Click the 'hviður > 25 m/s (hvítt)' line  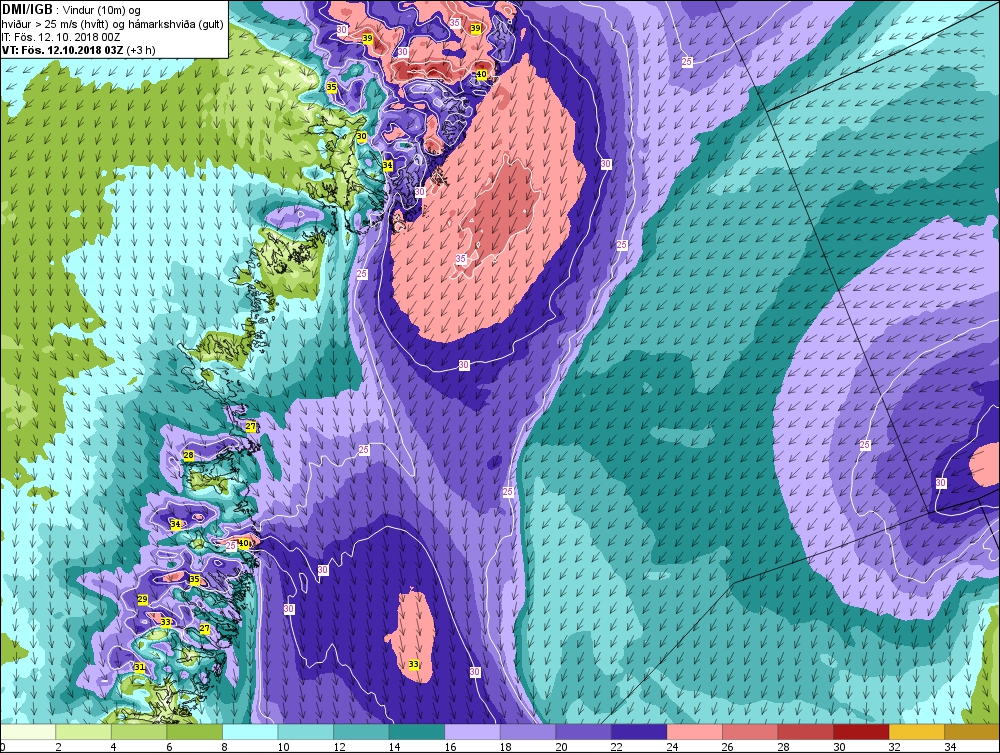[x=53, y=24]
